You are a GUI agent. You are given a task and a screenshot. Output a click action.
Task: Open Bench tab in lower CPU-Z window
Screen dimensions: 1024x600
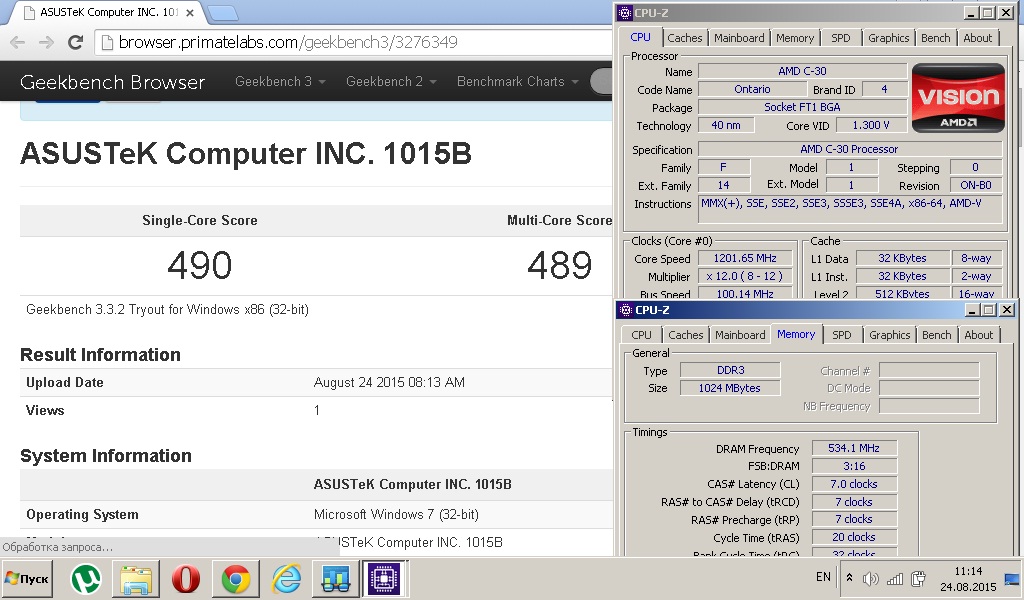[936, 335]
